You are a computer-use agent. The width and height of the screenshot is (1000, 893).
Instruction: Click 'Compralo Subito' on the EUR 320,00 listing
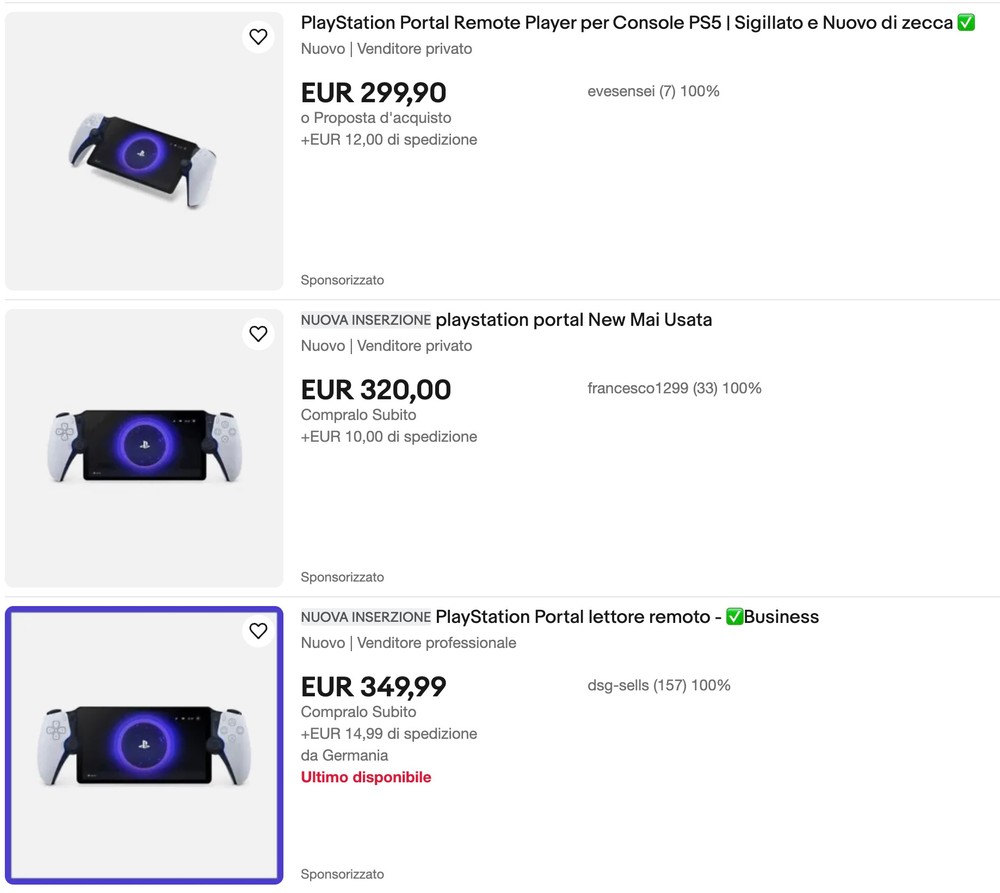coord(358,415)
